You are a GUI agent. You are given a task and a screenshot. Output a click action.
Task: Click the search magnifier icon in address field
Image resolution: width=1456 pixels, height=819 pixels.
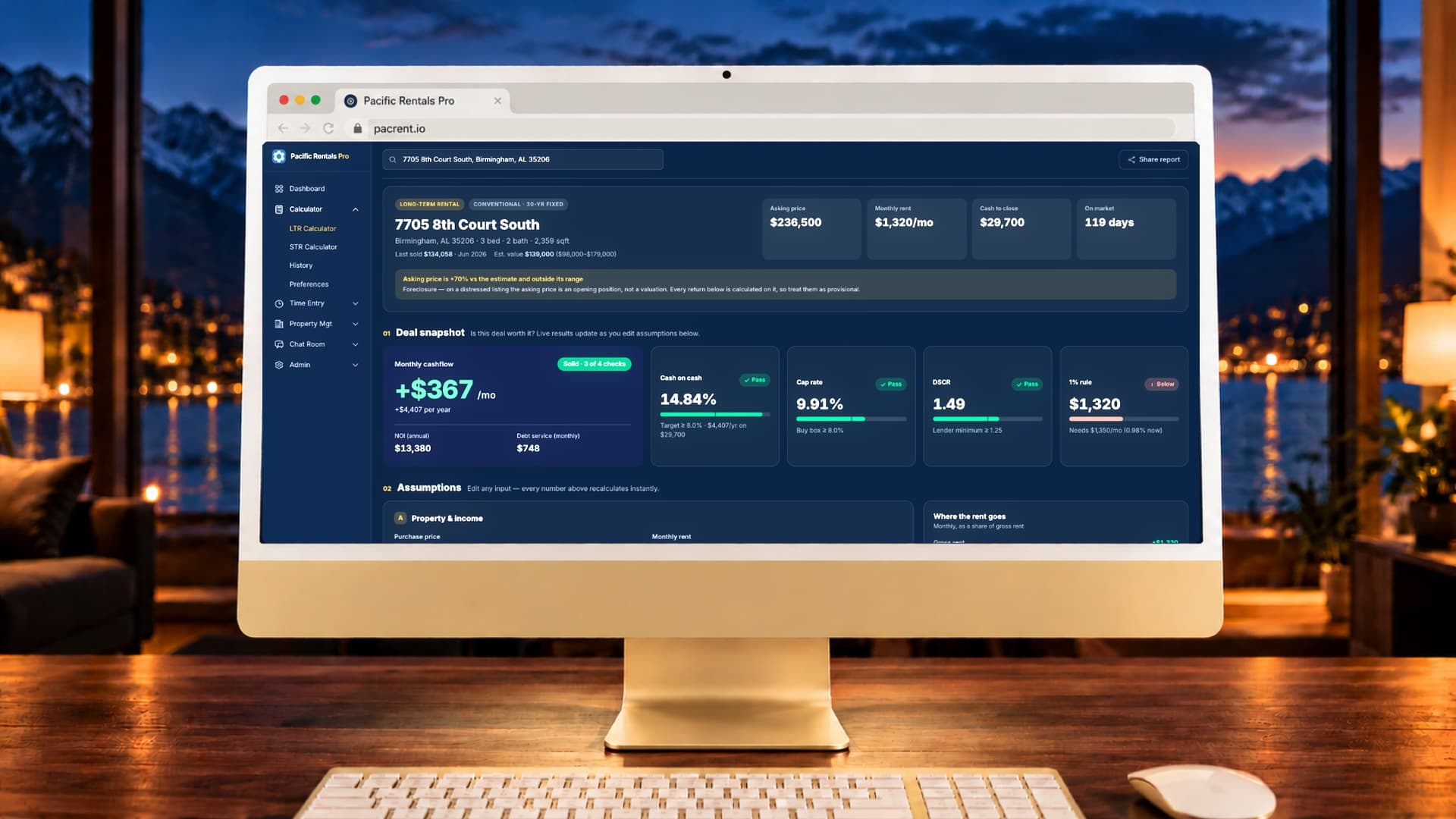tap(393, 159)
